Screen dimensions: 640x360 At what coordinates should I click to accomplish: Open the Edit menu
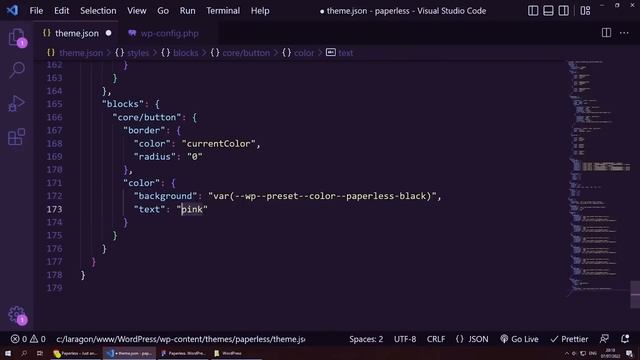(x=61, y=11)
